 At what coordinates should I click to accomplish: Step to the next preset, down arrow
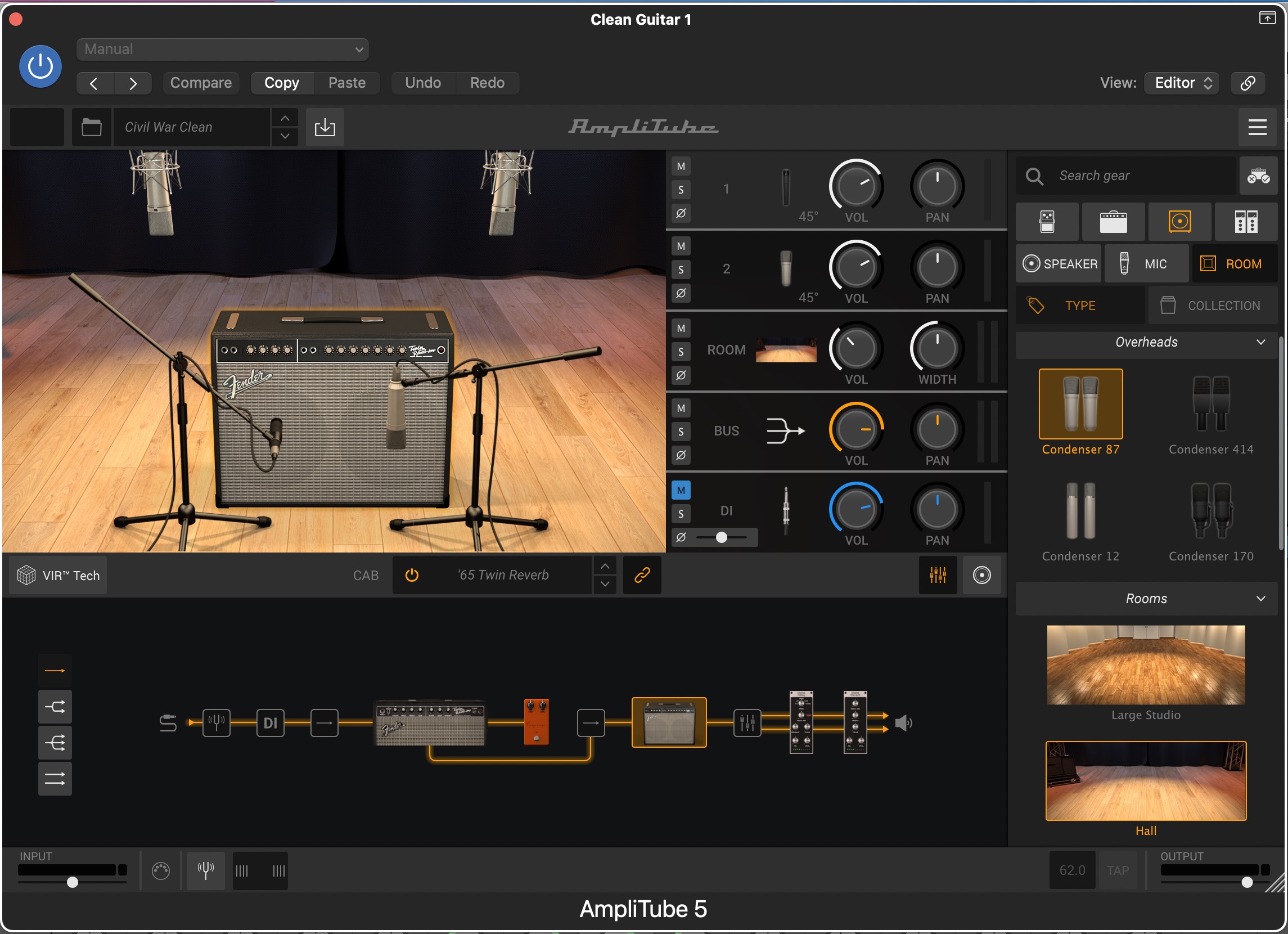tap(285, 136)
